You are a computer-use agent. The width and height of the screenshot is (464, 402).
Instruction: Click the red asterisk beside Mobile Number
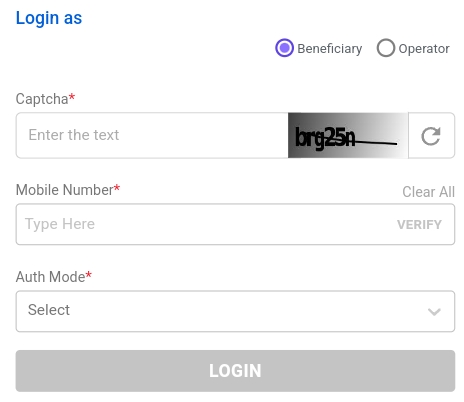tap(117, 187)
